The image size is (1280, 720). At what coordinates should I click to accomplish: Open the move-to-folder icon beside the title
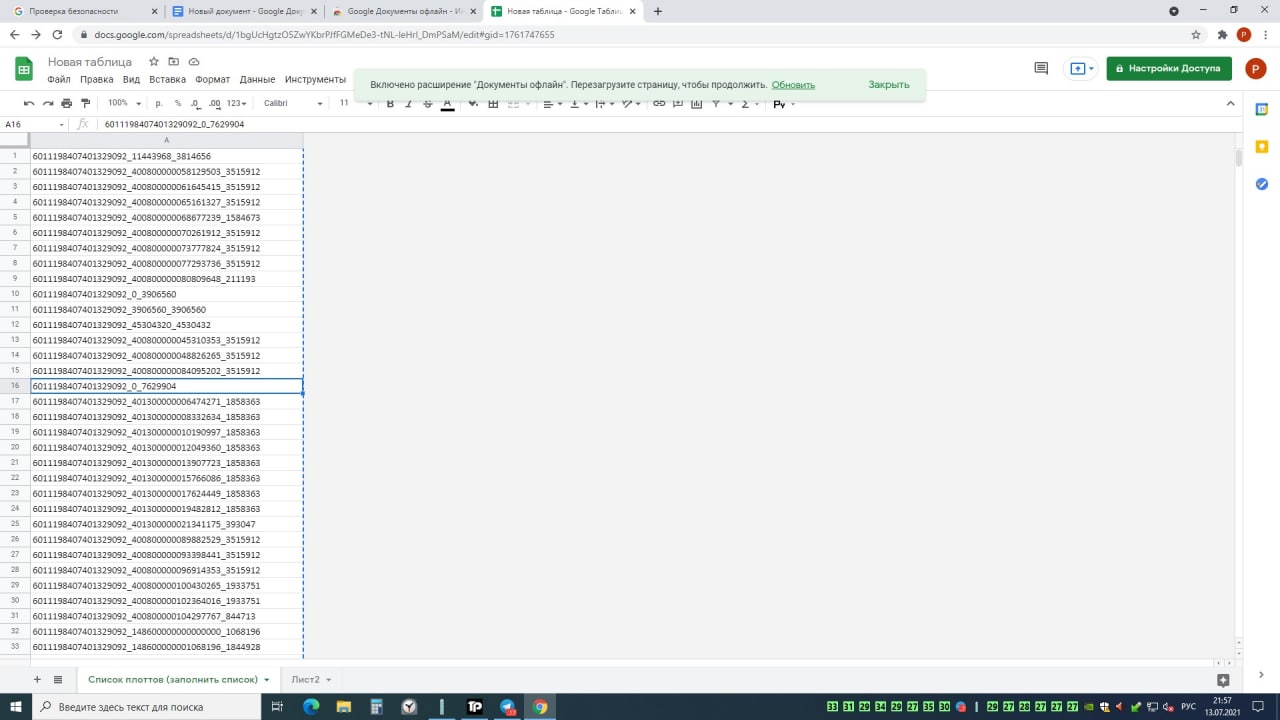click(x=174, y=62)
